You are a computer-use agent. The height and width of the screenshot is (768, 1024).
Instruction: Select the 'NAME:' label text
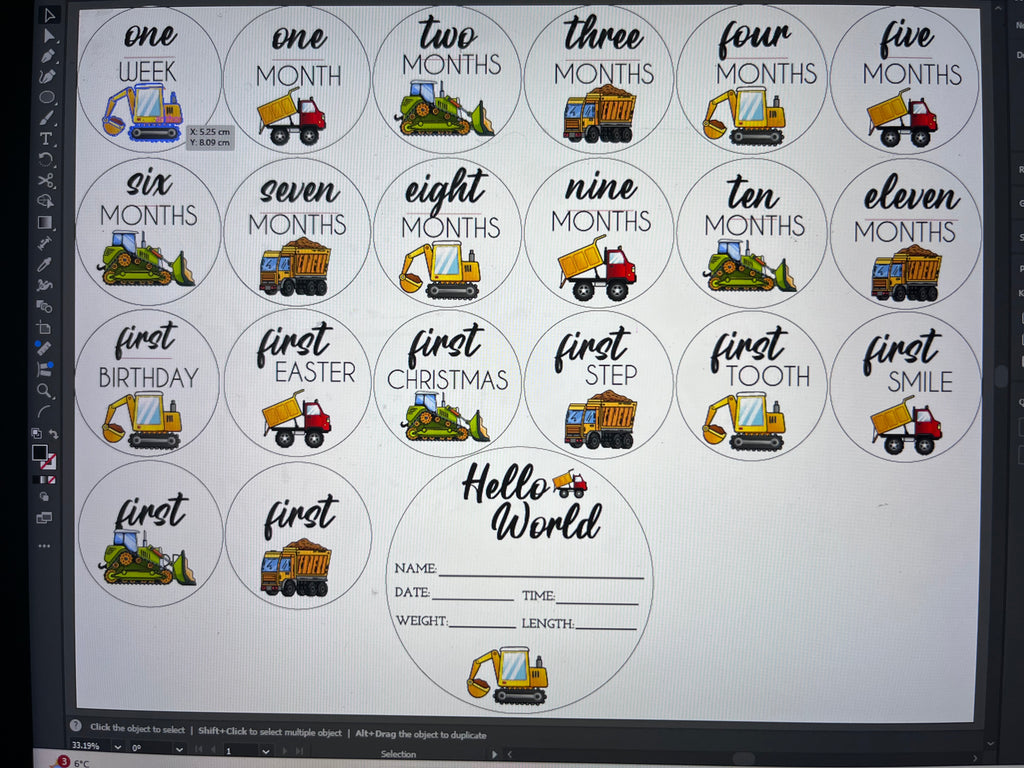point(415,568)
